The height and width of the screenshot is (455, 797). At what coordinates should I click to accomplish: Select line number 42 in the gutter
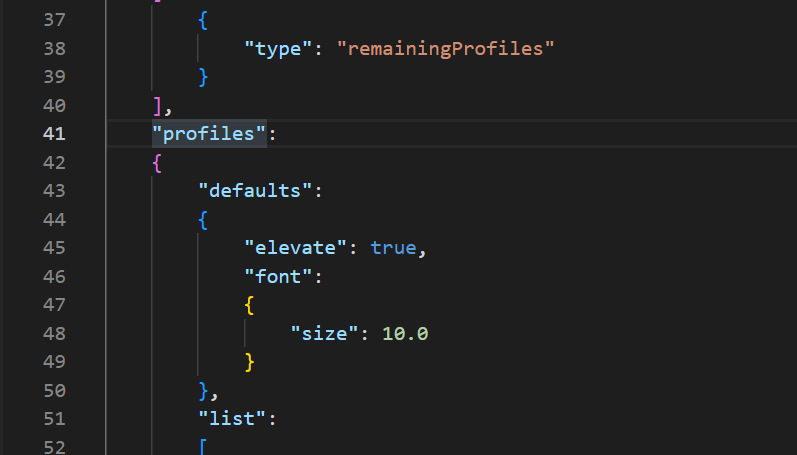54,163
